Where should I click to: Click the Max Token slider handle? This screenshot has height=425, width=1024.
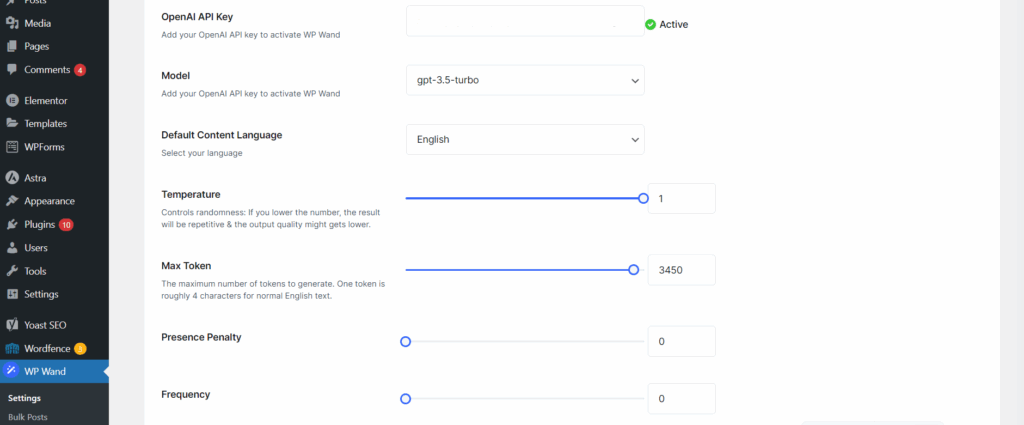point(633,270)
